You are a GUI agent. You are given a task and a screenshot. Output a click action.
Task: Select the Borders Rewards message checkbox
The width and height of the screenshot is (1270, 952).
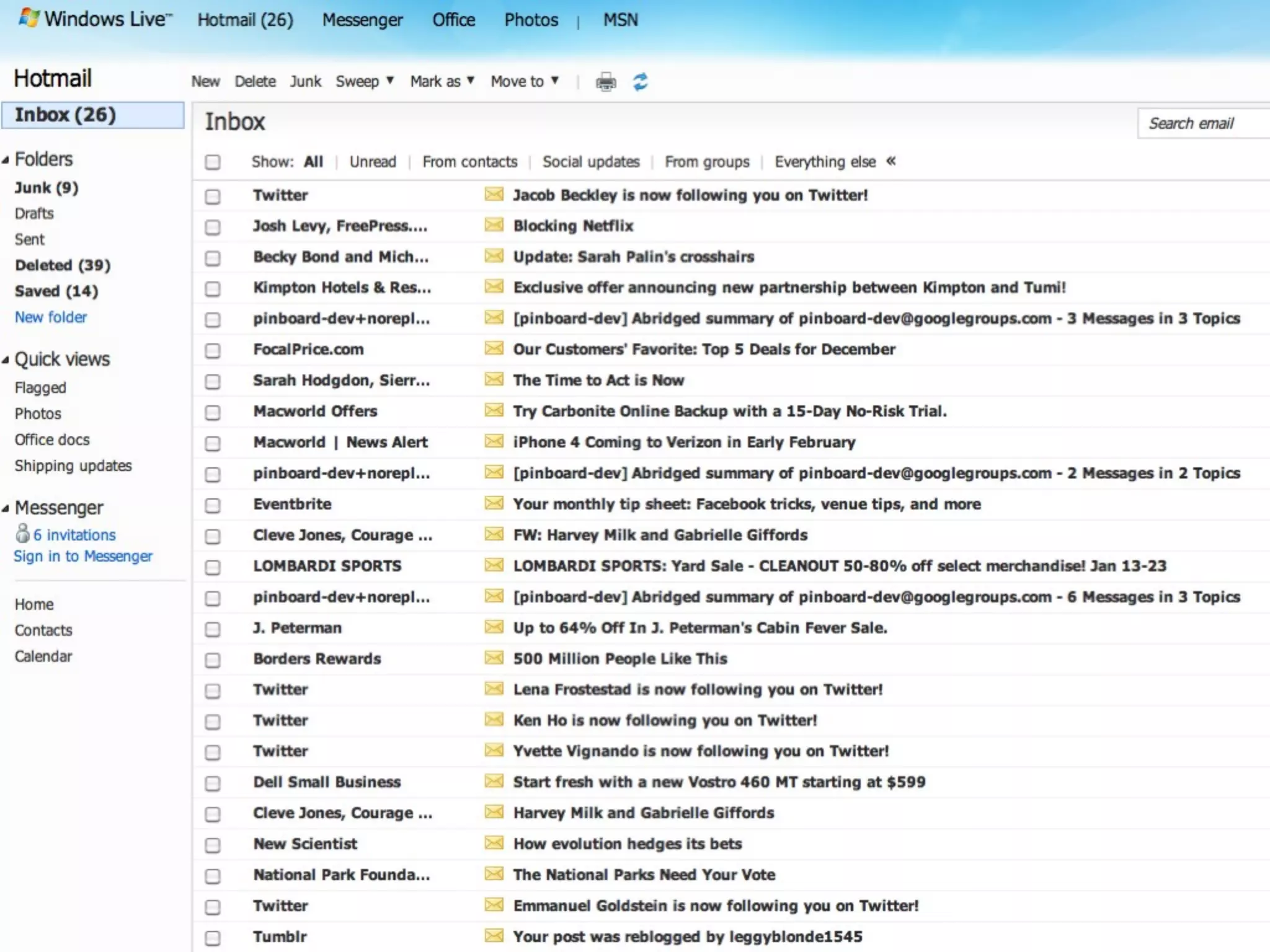coord(213,660)
